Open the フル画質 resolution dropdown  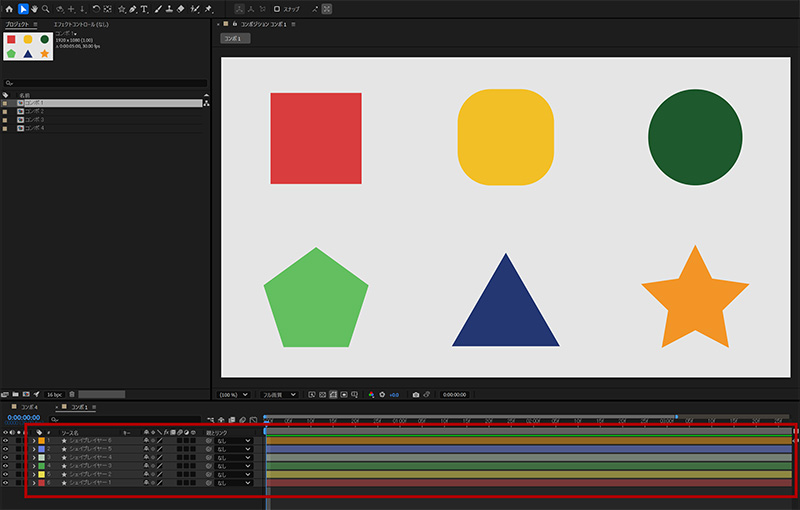tap(280, 394)
